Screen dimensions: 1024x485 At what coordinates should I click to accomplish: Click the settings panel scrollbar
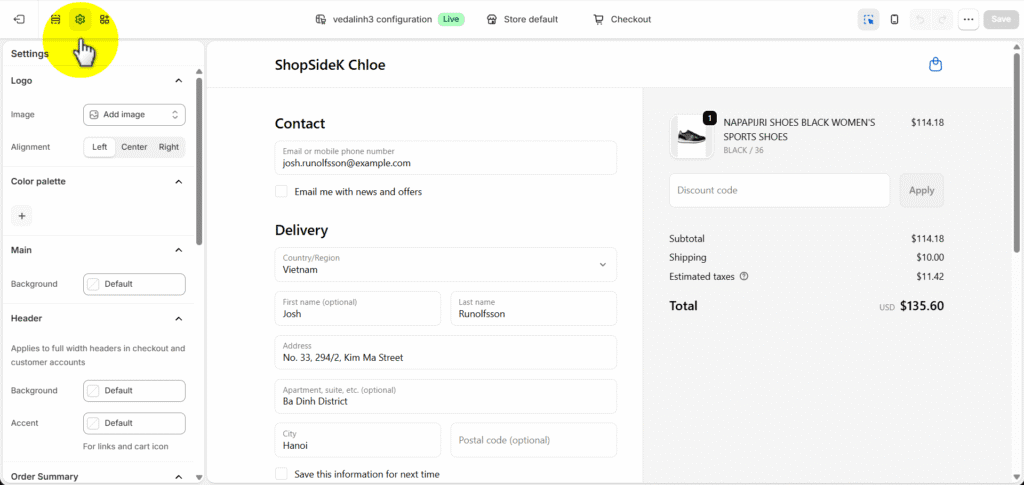(x=199, y=161)
